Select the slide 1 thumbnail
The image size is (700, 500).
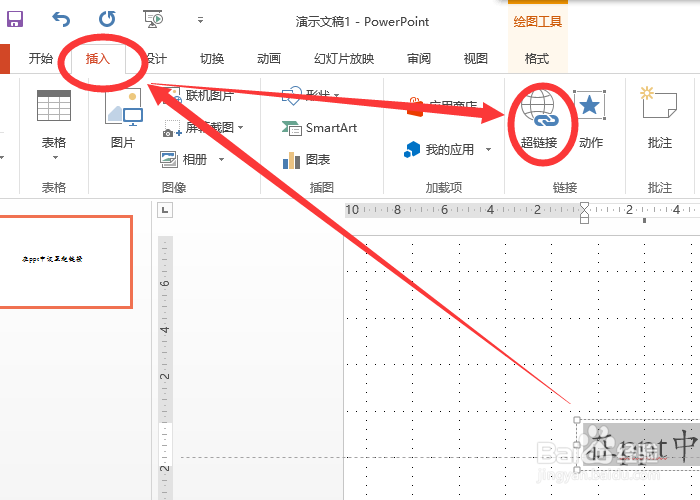[x=66, y=262]
